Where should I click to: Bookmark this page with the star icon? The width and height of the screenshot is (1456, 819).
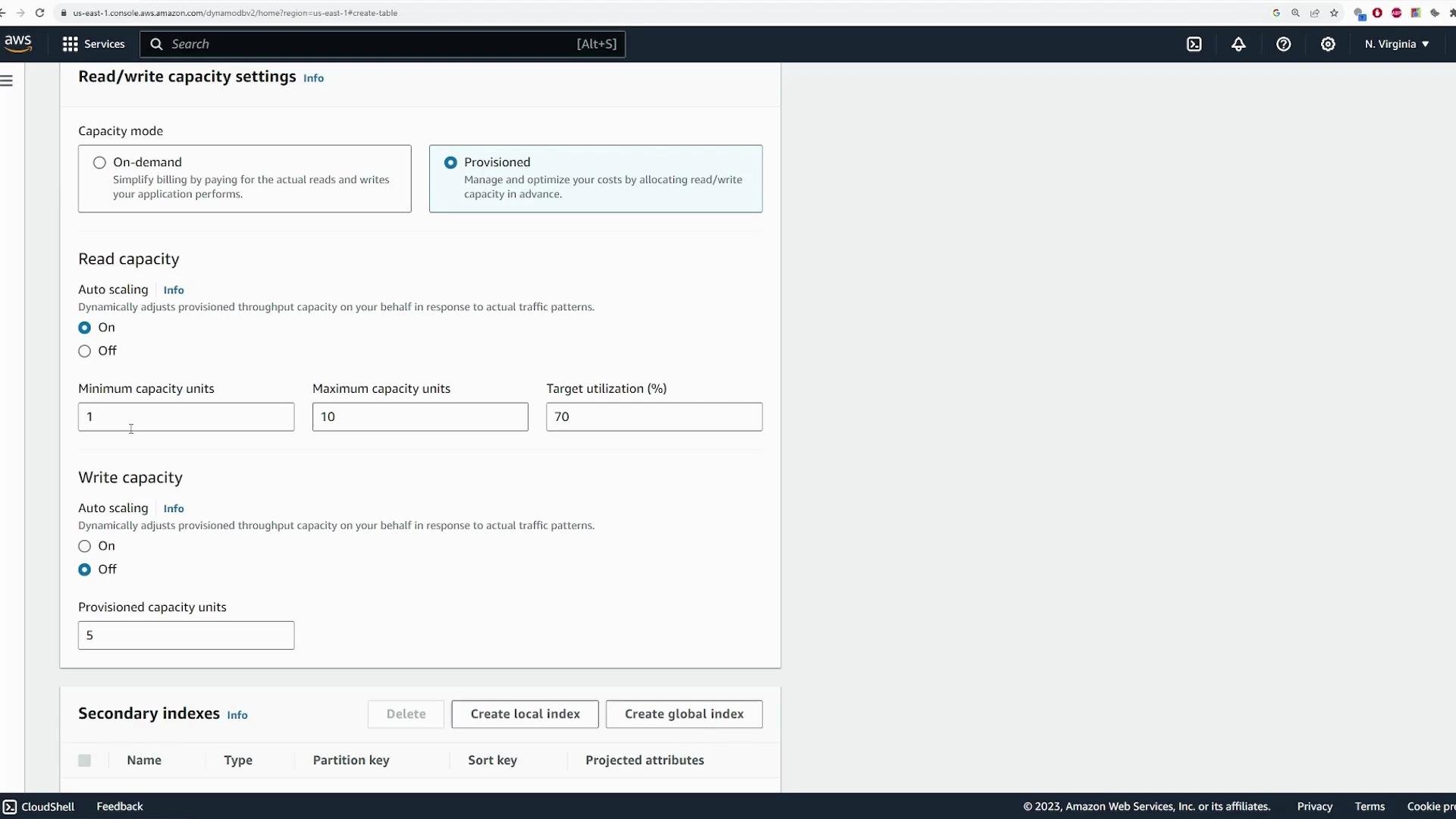pos(1334,13)
